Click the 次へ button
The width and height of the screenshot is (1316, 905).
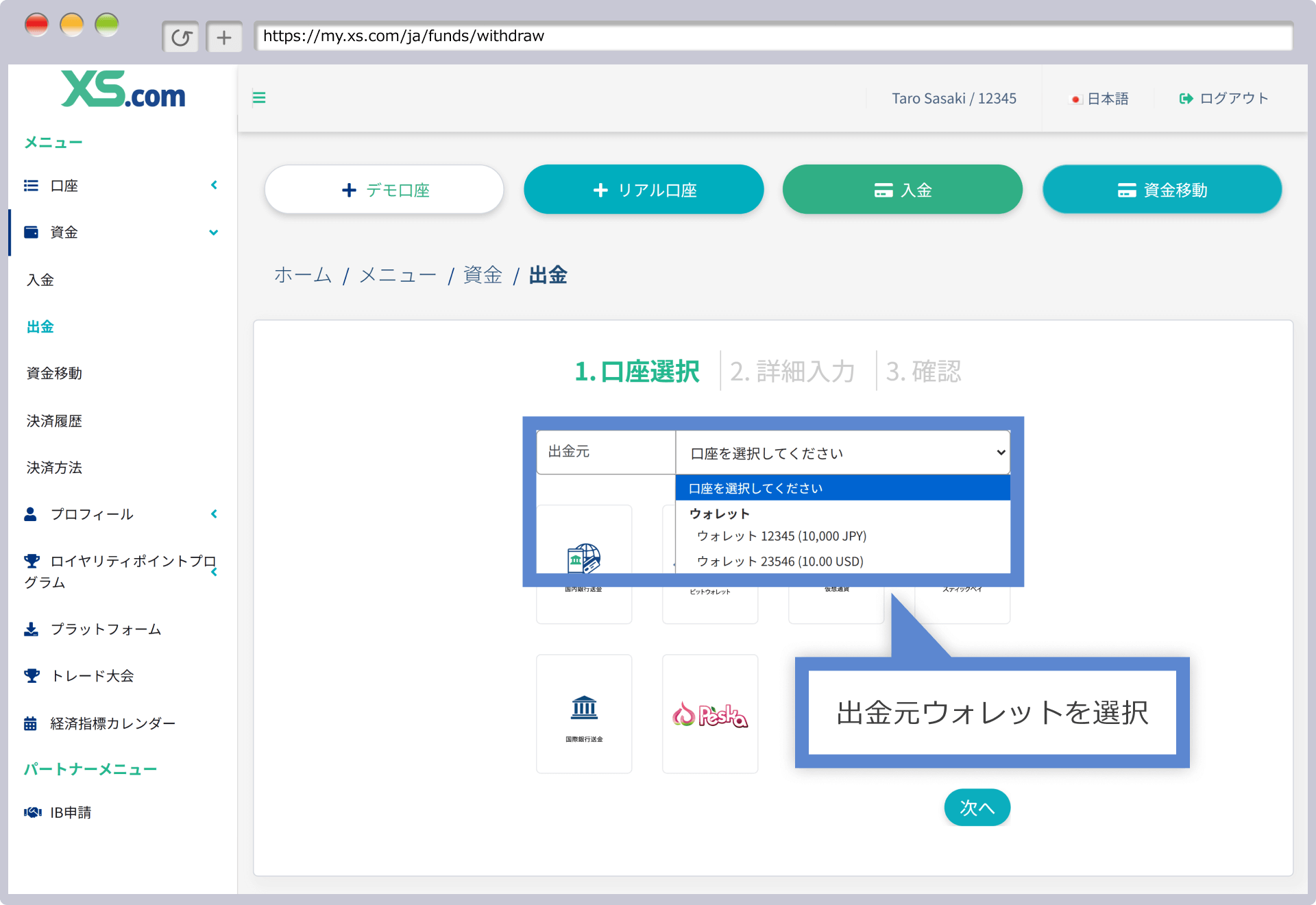(977, 808)
